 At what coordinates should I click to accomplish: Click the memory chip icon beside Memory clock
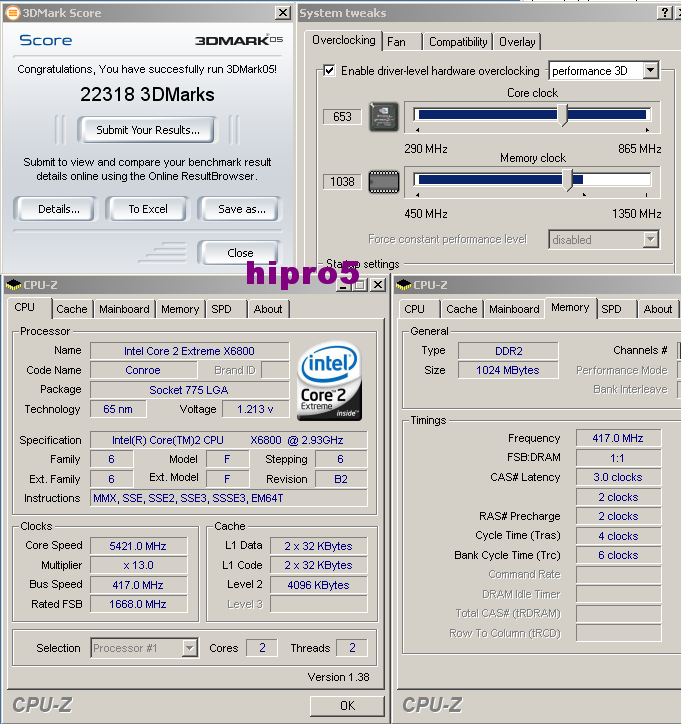(x=384, y=182)
